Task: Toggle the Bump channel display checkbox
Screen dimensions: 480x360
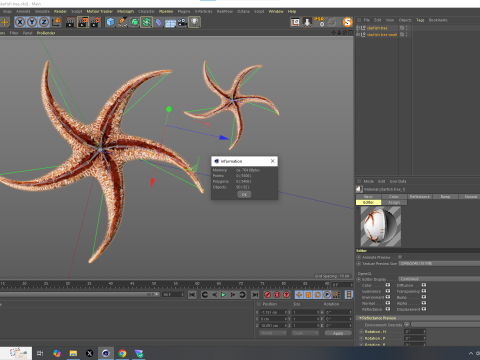Action: [424, 297]
